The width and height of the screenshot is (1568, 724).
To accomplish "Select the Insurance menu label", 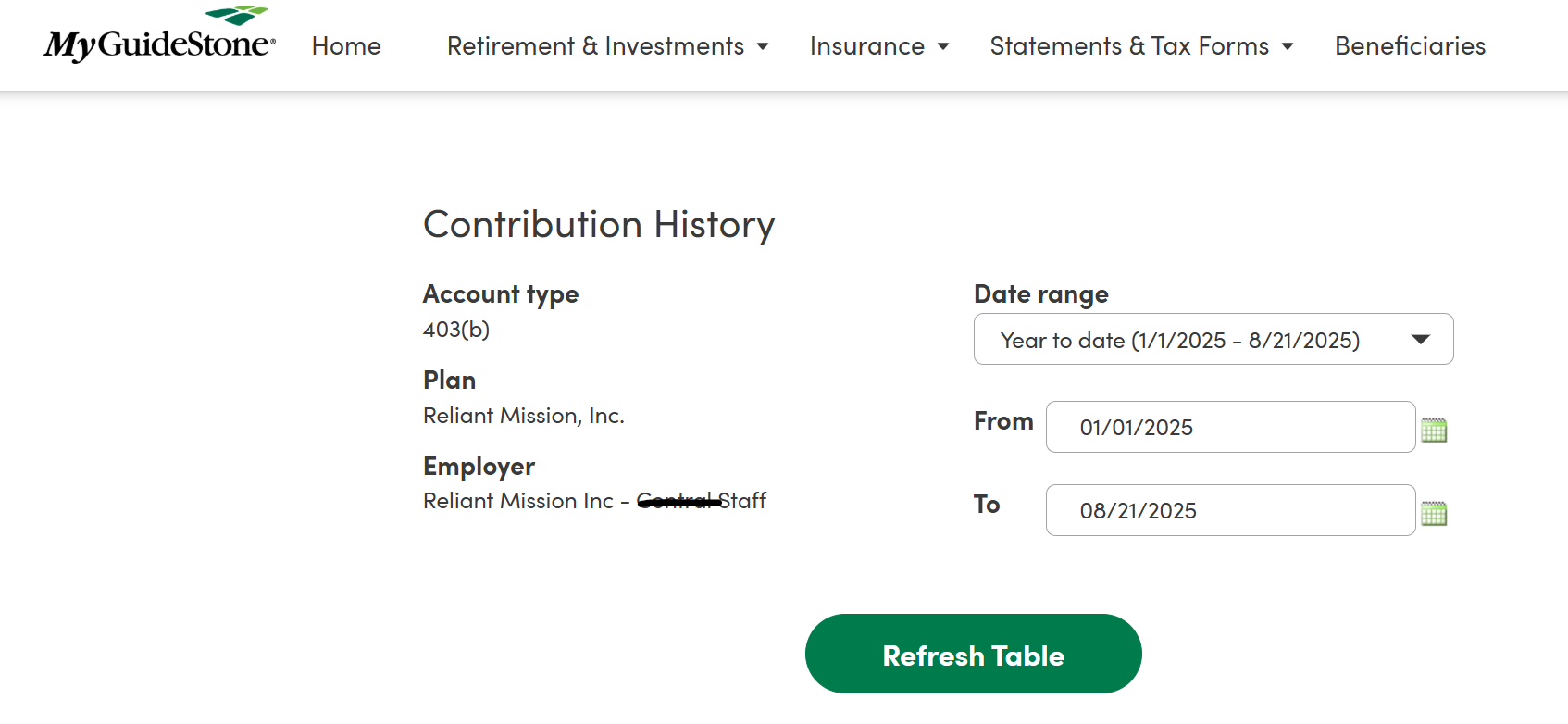I will point(866,46).
